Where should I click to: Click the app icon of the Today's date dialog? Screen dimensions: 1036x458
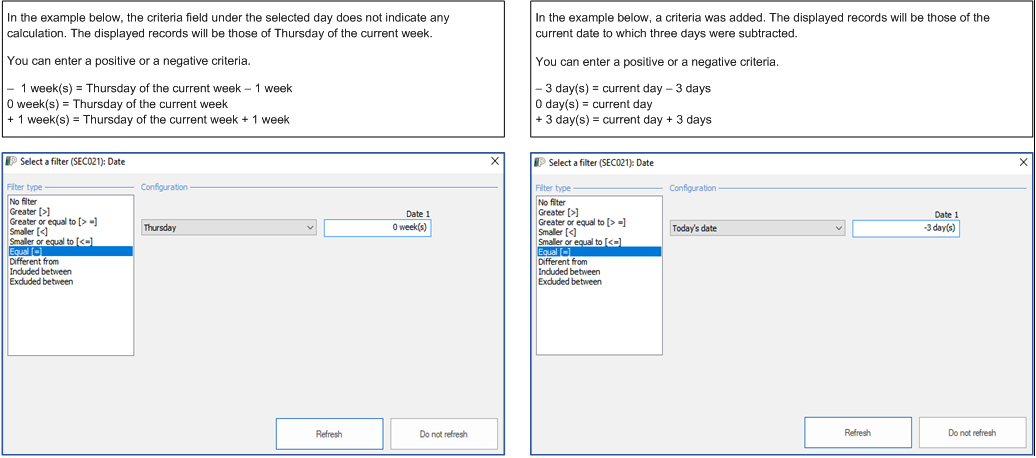click(540, 162)
